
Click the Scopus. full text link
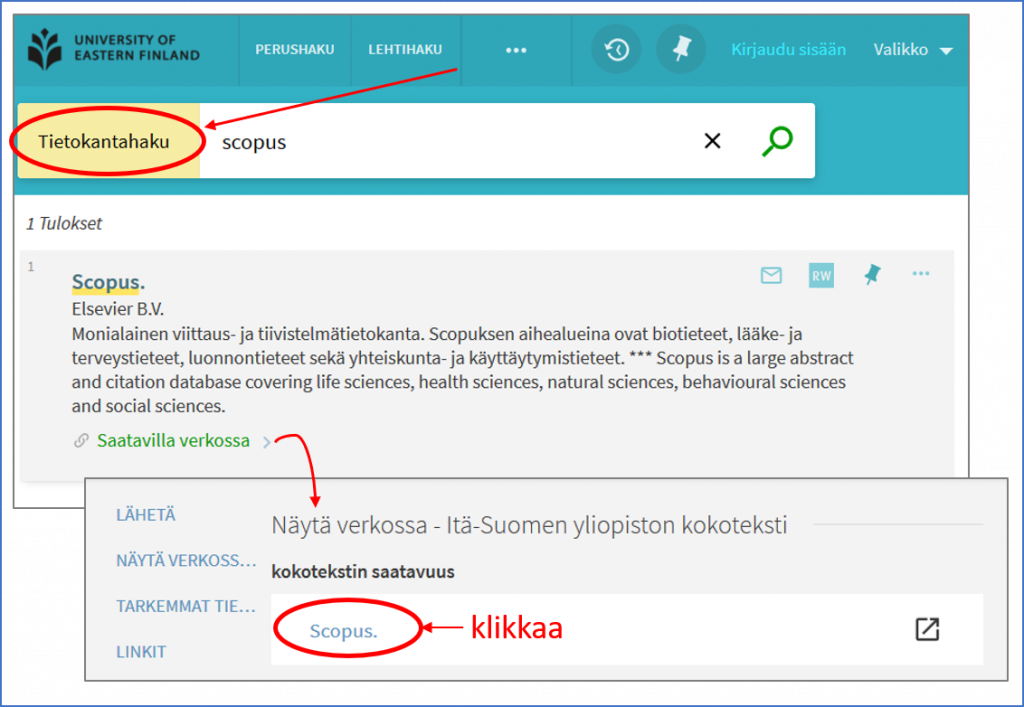click(x=344, y=631)
